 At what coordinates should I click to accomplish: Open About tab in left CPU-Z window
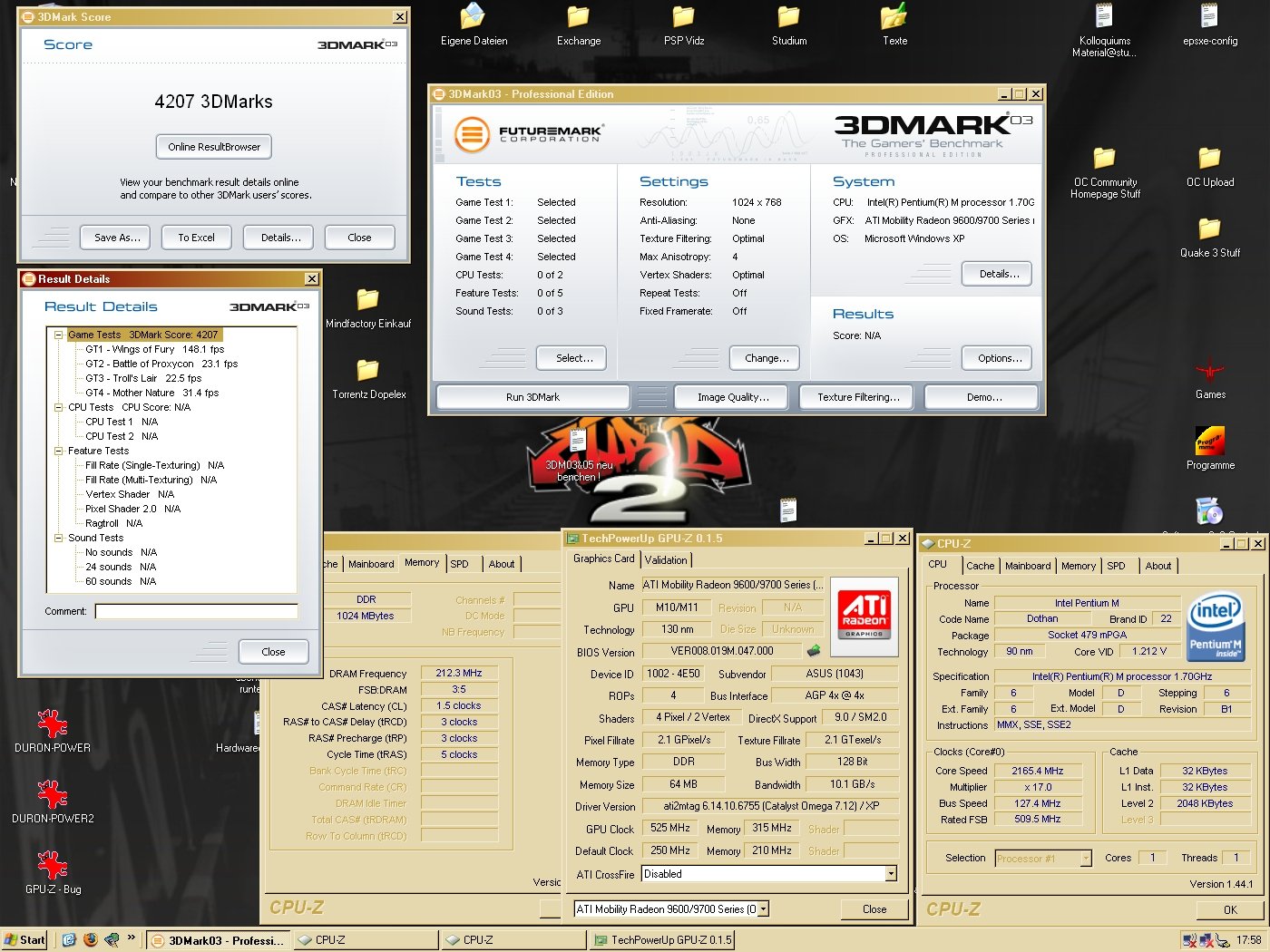(x=502, y=564)
